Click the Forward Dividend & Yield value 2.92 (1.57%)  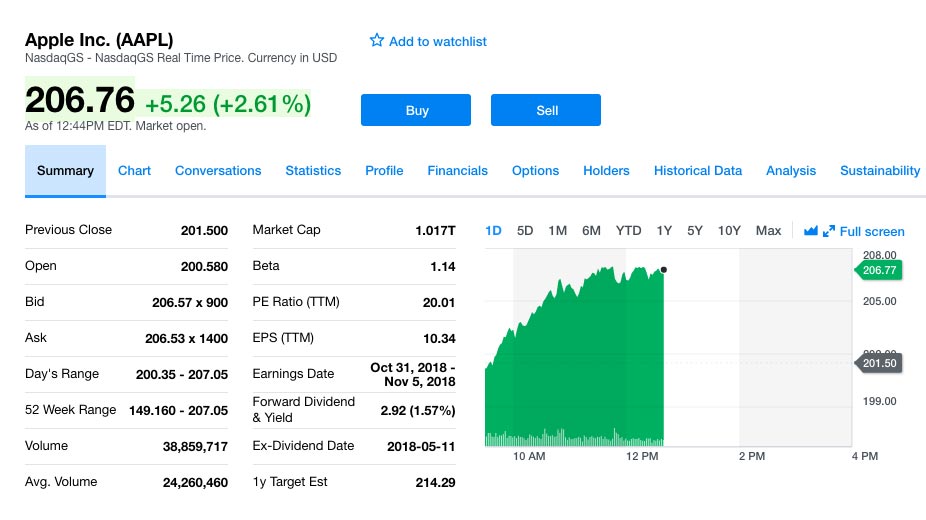click(x=418, y=410)
